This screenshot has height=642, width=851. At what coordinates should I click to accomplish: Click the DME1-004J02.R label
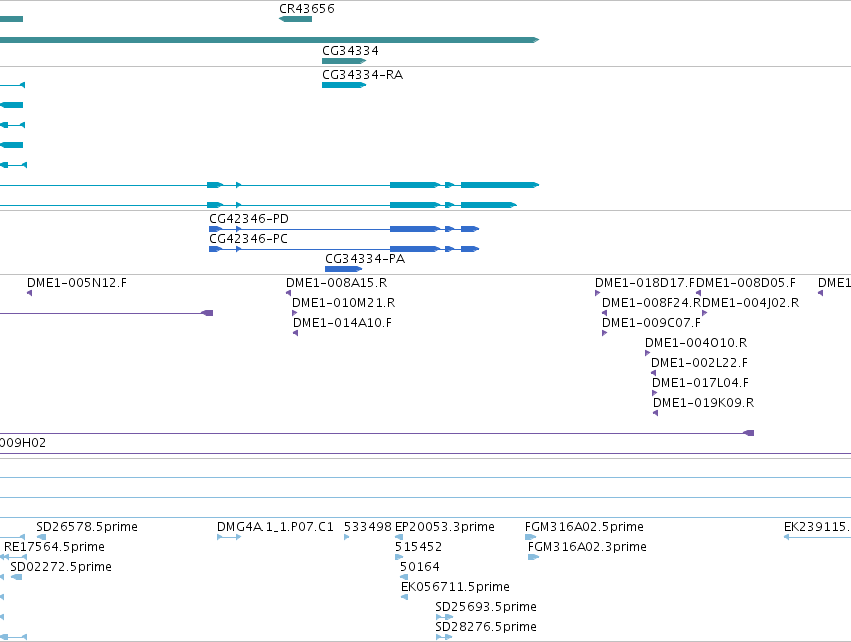751,303
